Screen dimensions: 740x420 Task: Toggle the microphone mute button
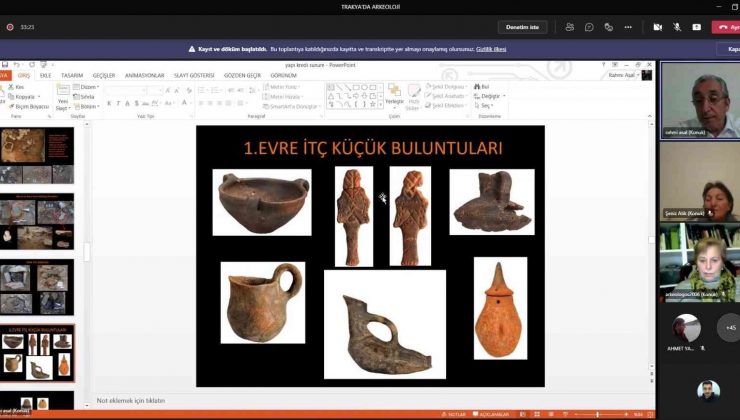pos(677,27)
